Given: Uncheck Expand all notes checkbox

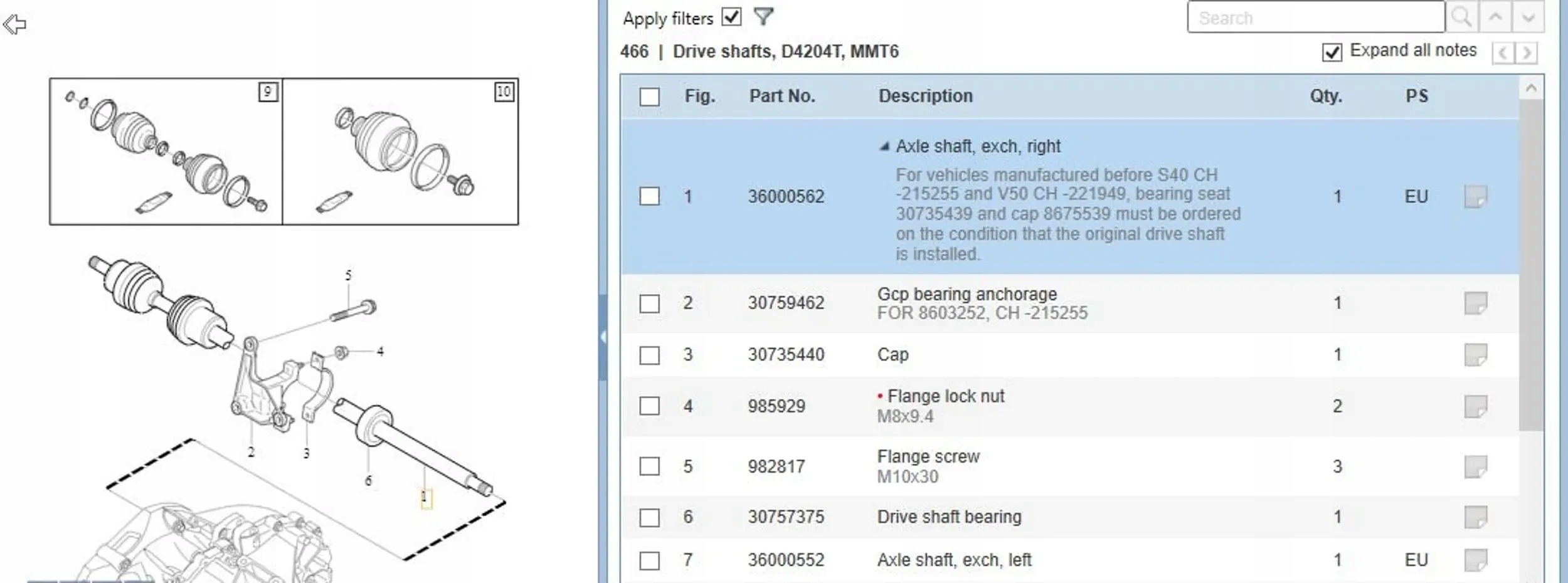Looking at the screenshot, I should point(1332,52).
